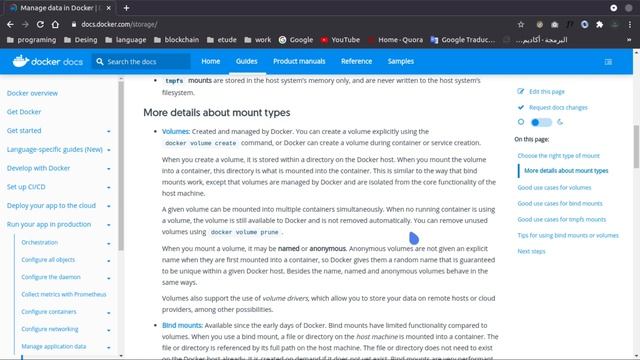Image resolution: width=640 pixels, height=360 pixels.
Task: Jump to Choose the right type of mount
Action: (x=558, y=156)
